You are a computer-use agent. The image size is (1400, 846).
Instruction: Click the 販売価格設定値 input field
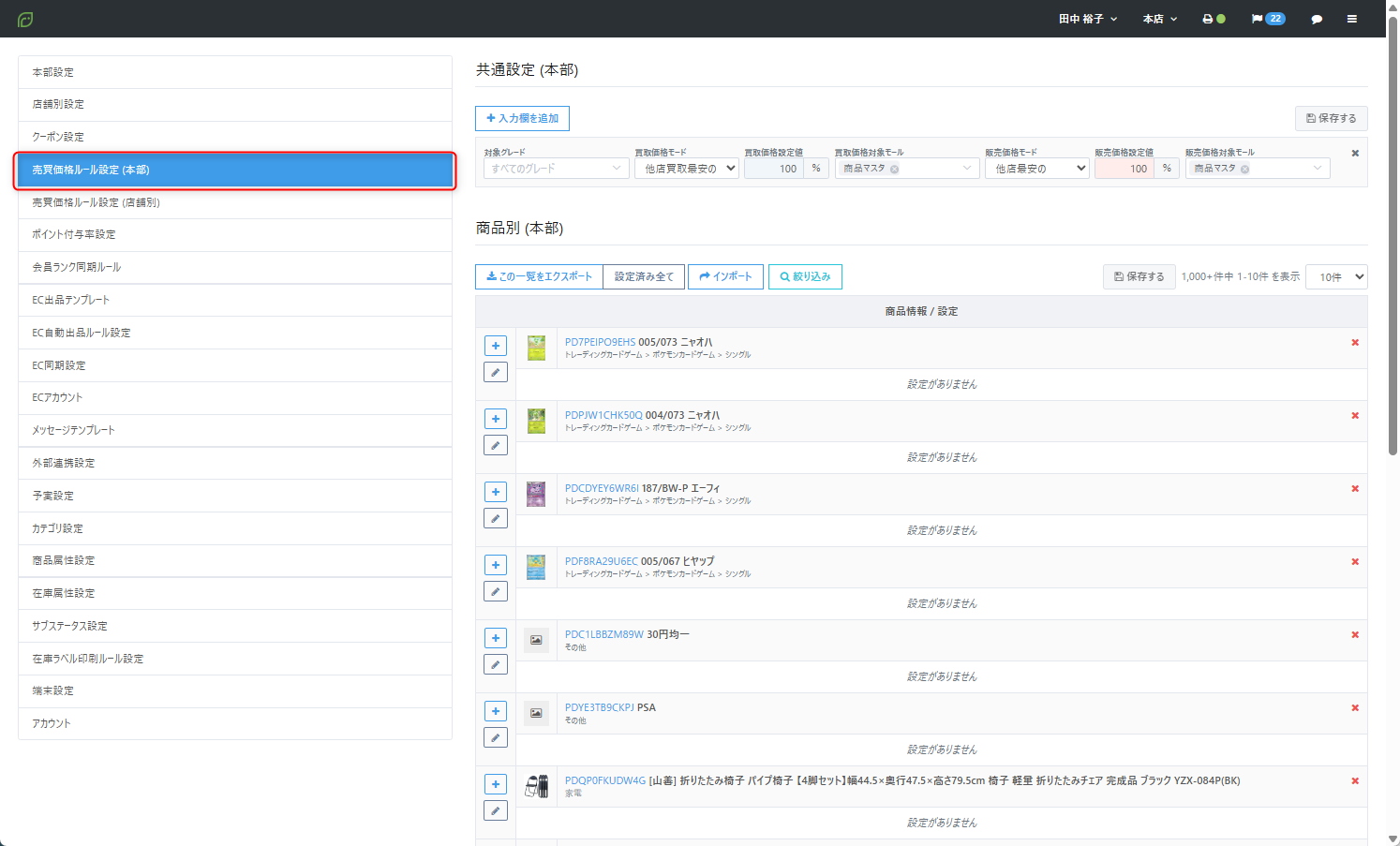pos(1124,169)
